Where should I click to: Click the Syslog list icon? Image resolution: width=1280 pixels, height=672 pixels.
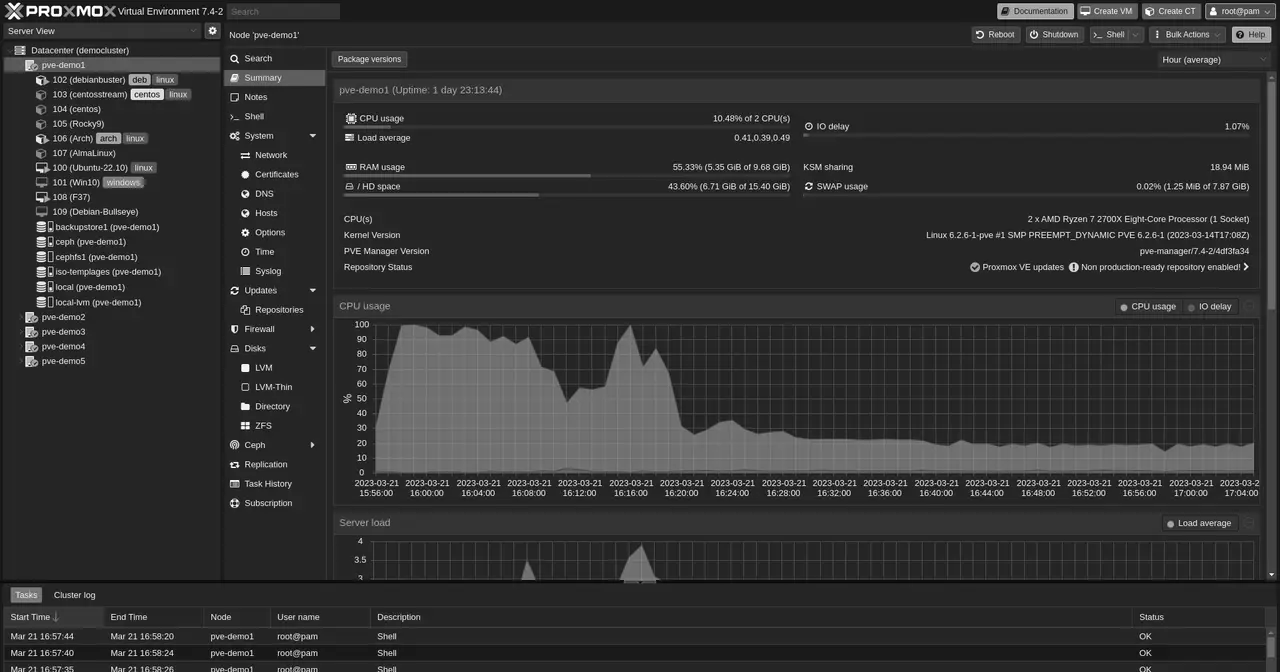tap(246, 271)
